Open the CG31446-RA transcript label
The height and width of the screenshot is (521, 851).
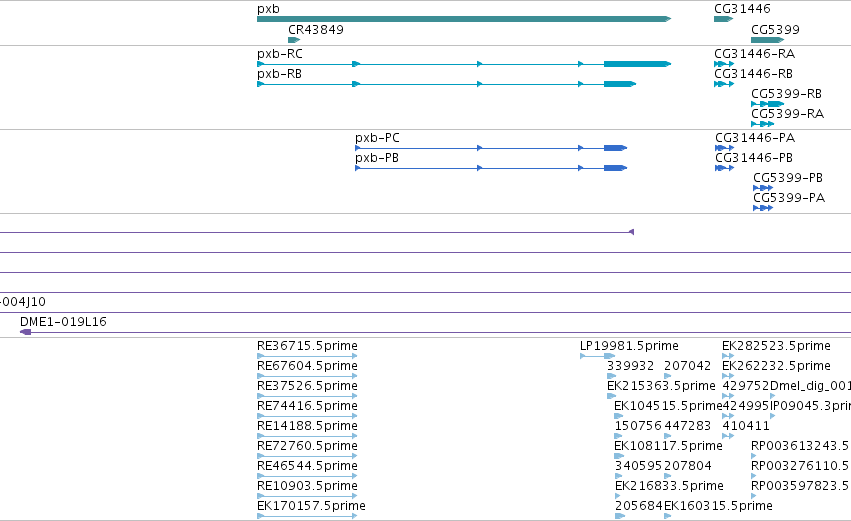tap(754, 54)
